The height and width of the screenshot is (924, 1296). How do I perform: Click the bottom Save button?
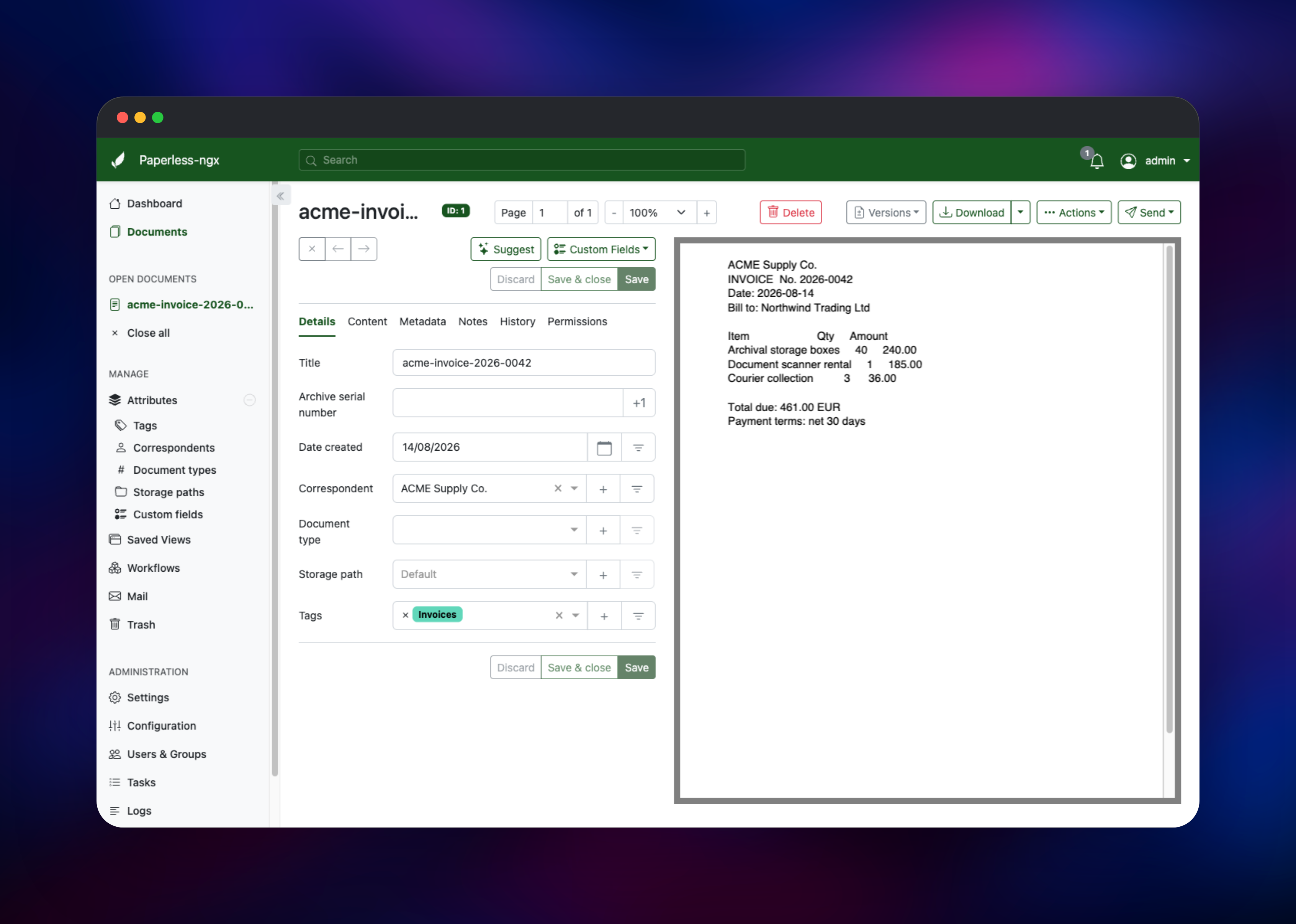click(x=636, y=668)
